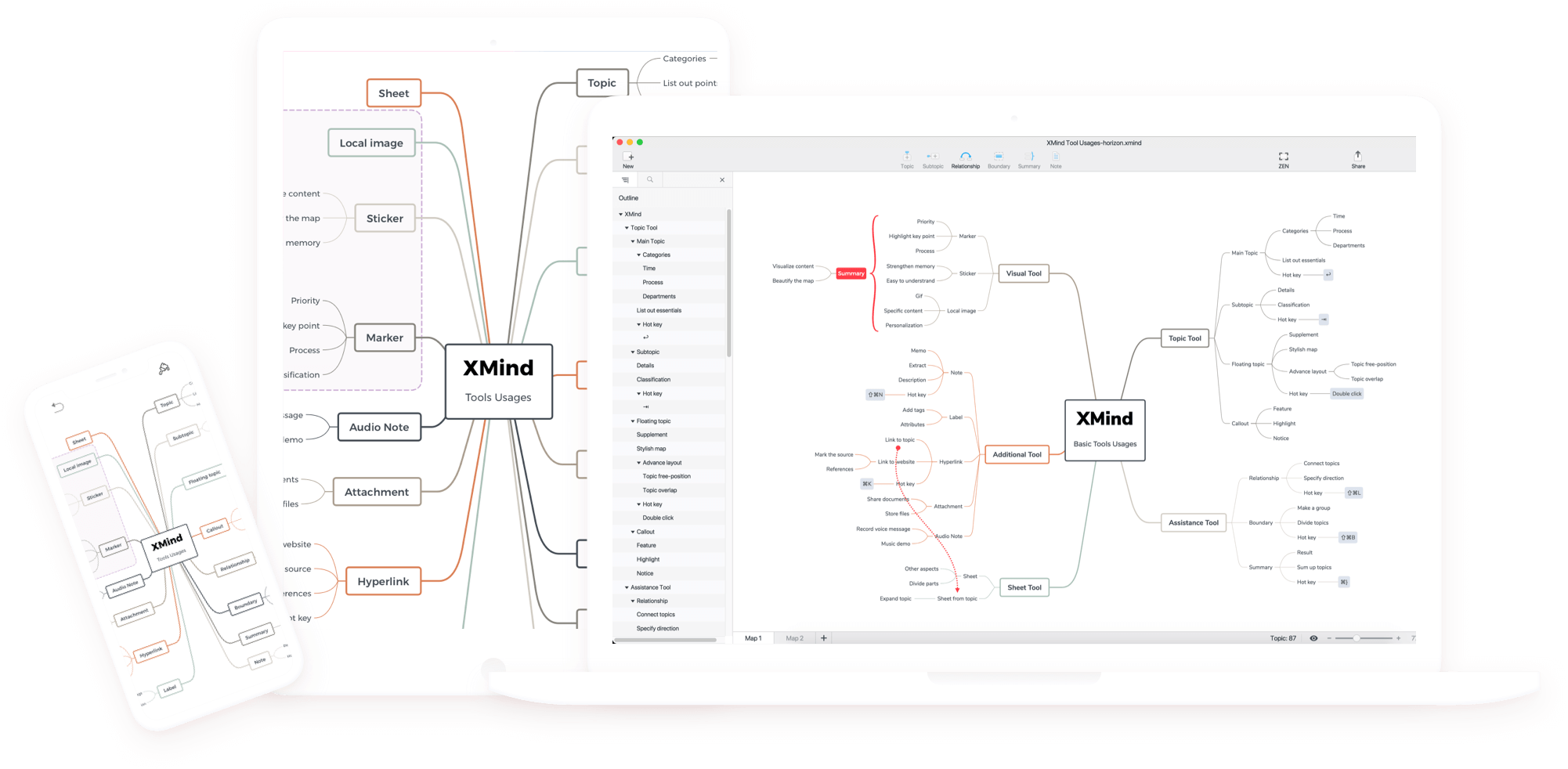
Task: Close the outline side panel
Action: pyautogui.click(x=722, y=180)
